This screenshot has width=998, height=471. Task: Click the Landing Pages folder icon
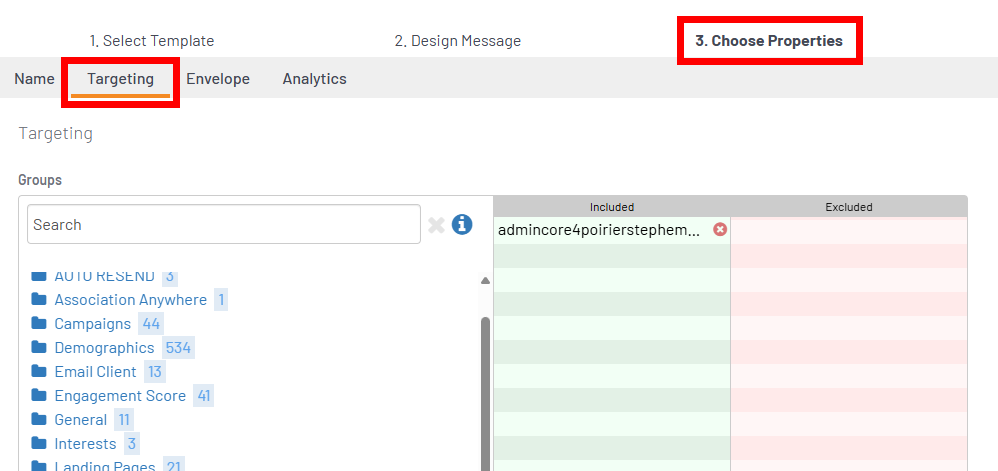[39, 465]
